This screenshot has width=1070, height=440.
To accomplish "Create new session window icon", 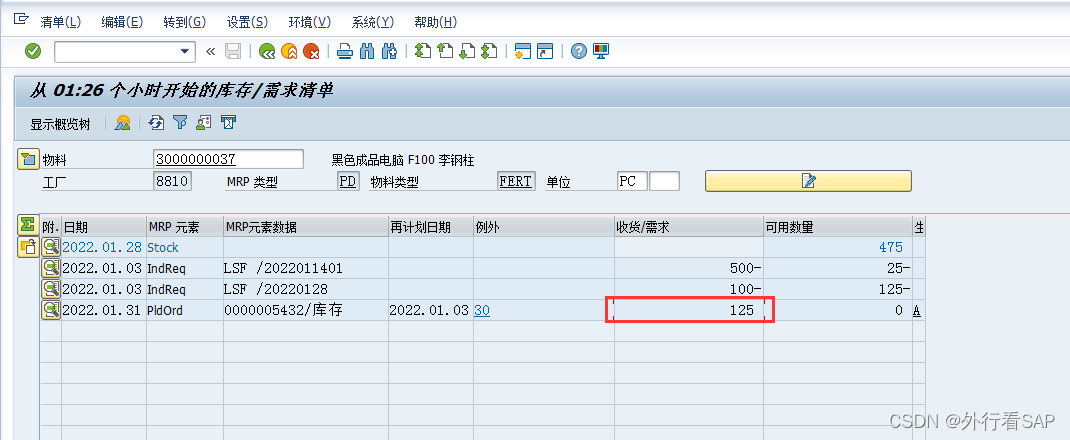I will pyautogui.click(x=523, y=51).
